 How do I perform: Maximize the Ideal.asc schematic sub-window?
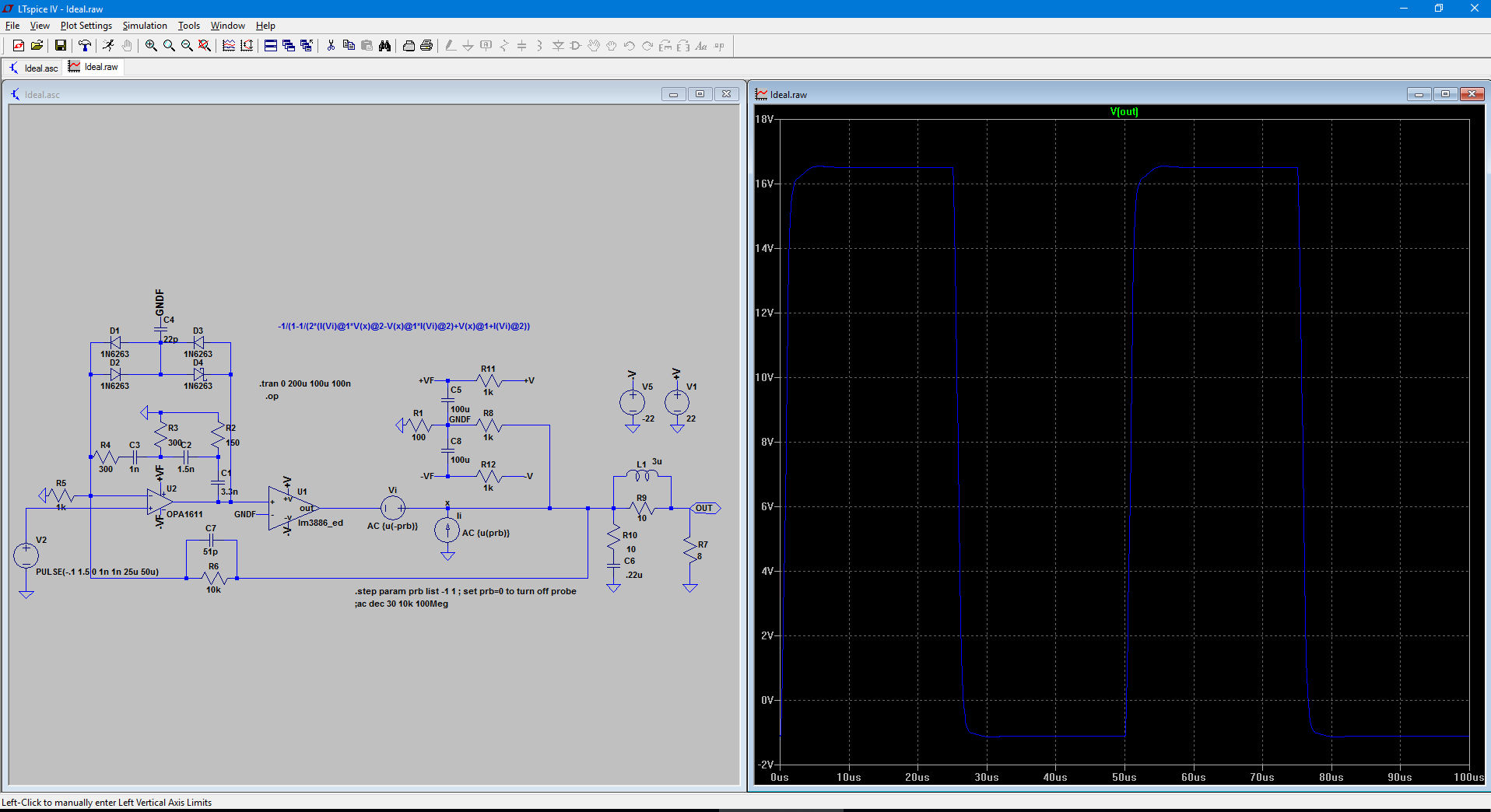point(700,94)
